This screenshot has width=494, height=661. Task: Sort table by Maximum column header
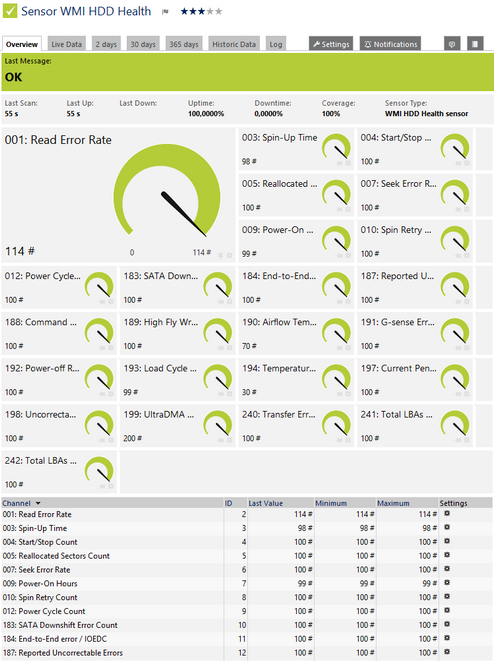pos(393,503)
